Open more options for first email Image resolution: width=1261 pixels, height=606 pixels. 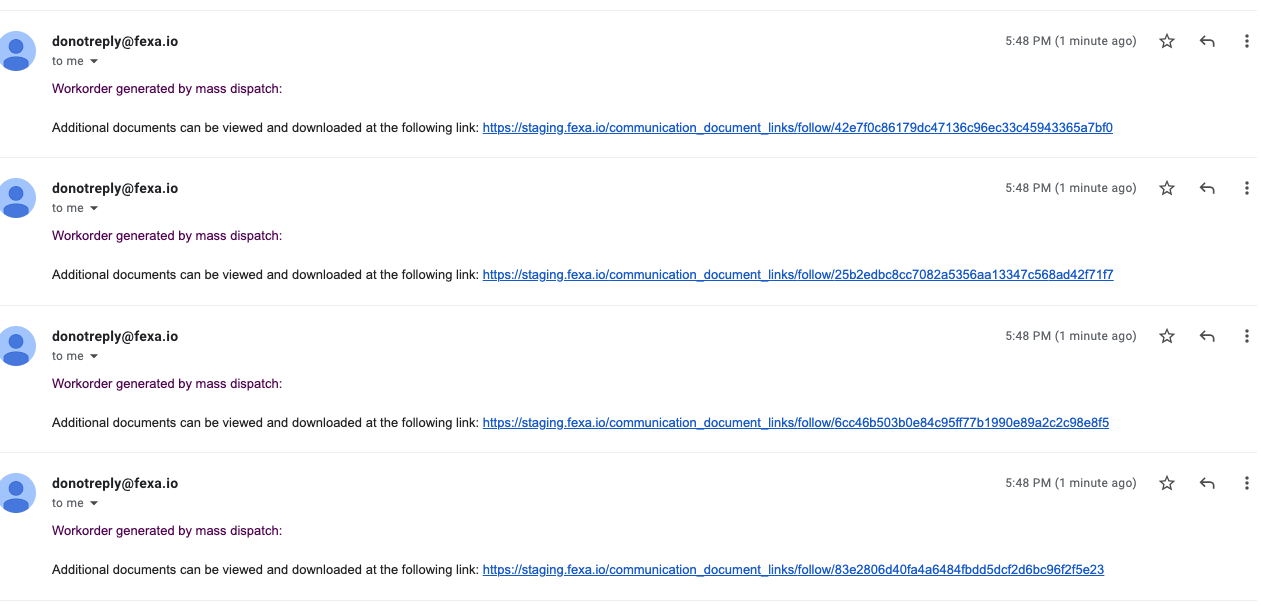(x=1246, y=41)
